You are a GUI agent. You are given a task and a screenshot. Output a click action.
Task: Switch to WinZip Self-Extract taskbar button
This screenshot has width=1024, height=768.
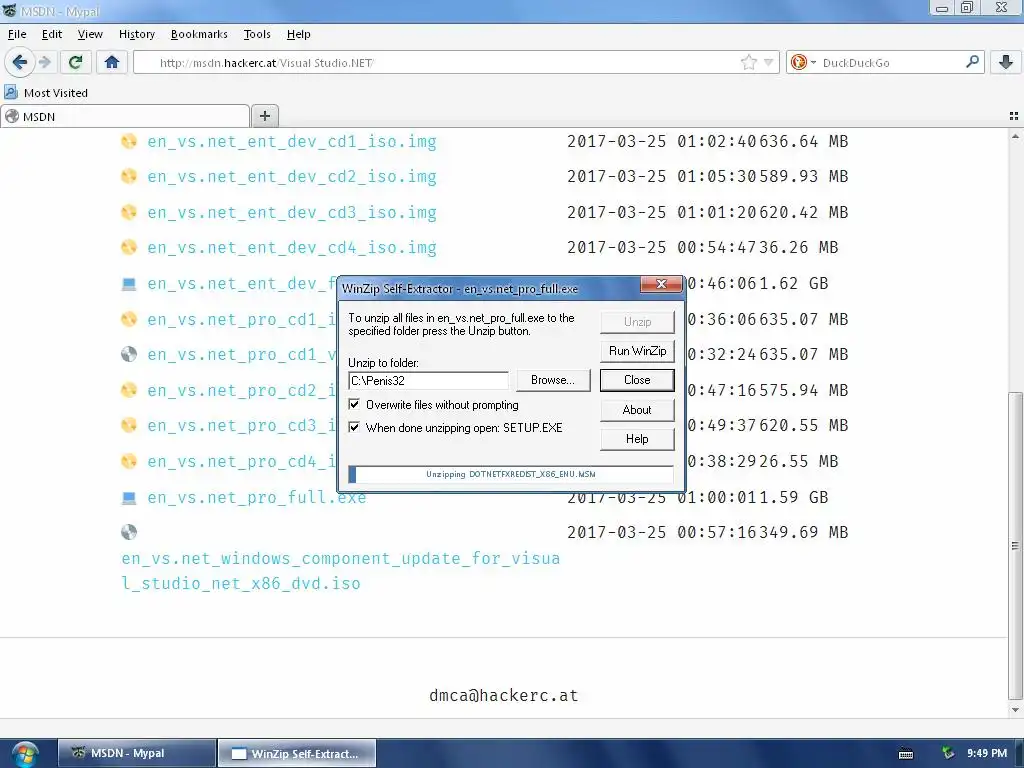296,753
